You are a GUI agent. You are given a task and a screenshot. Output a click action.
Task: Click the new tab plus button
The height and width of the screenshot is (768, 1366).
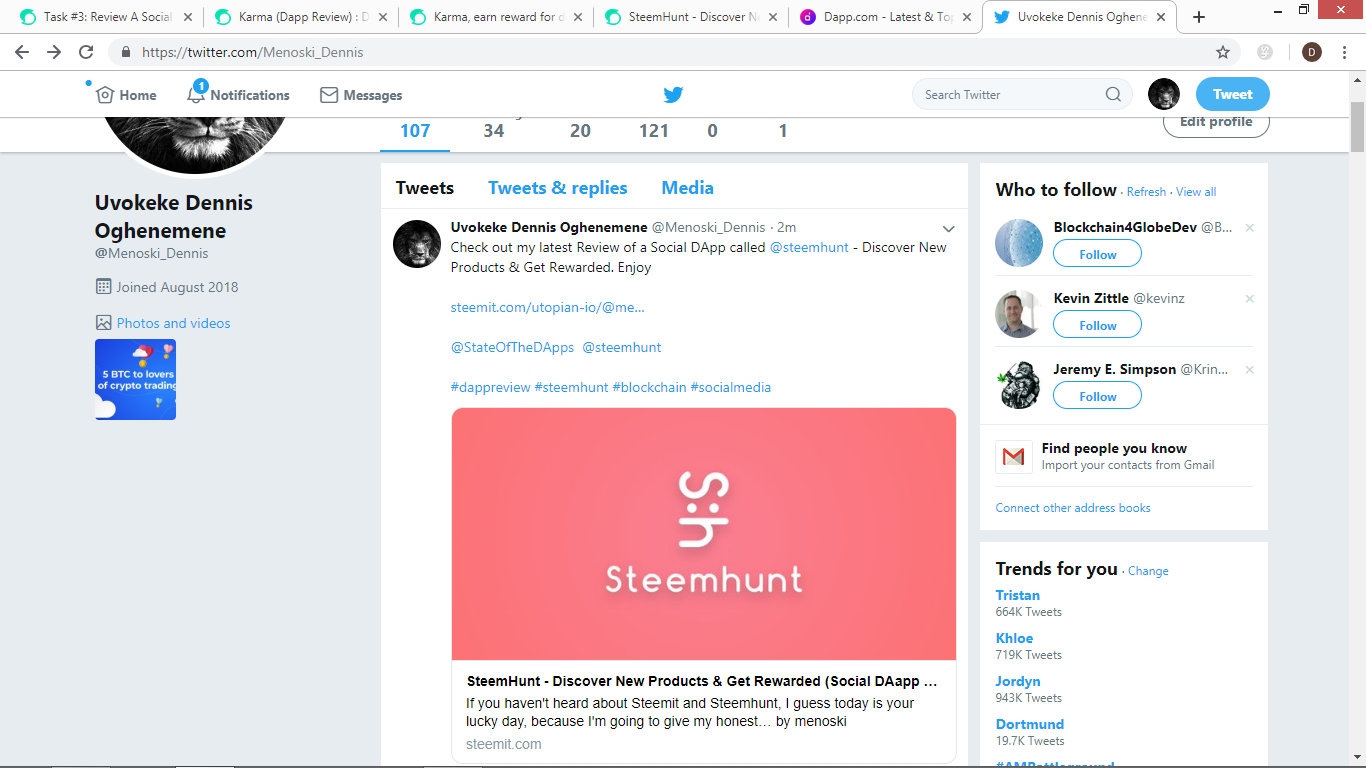coord(1199,17)
